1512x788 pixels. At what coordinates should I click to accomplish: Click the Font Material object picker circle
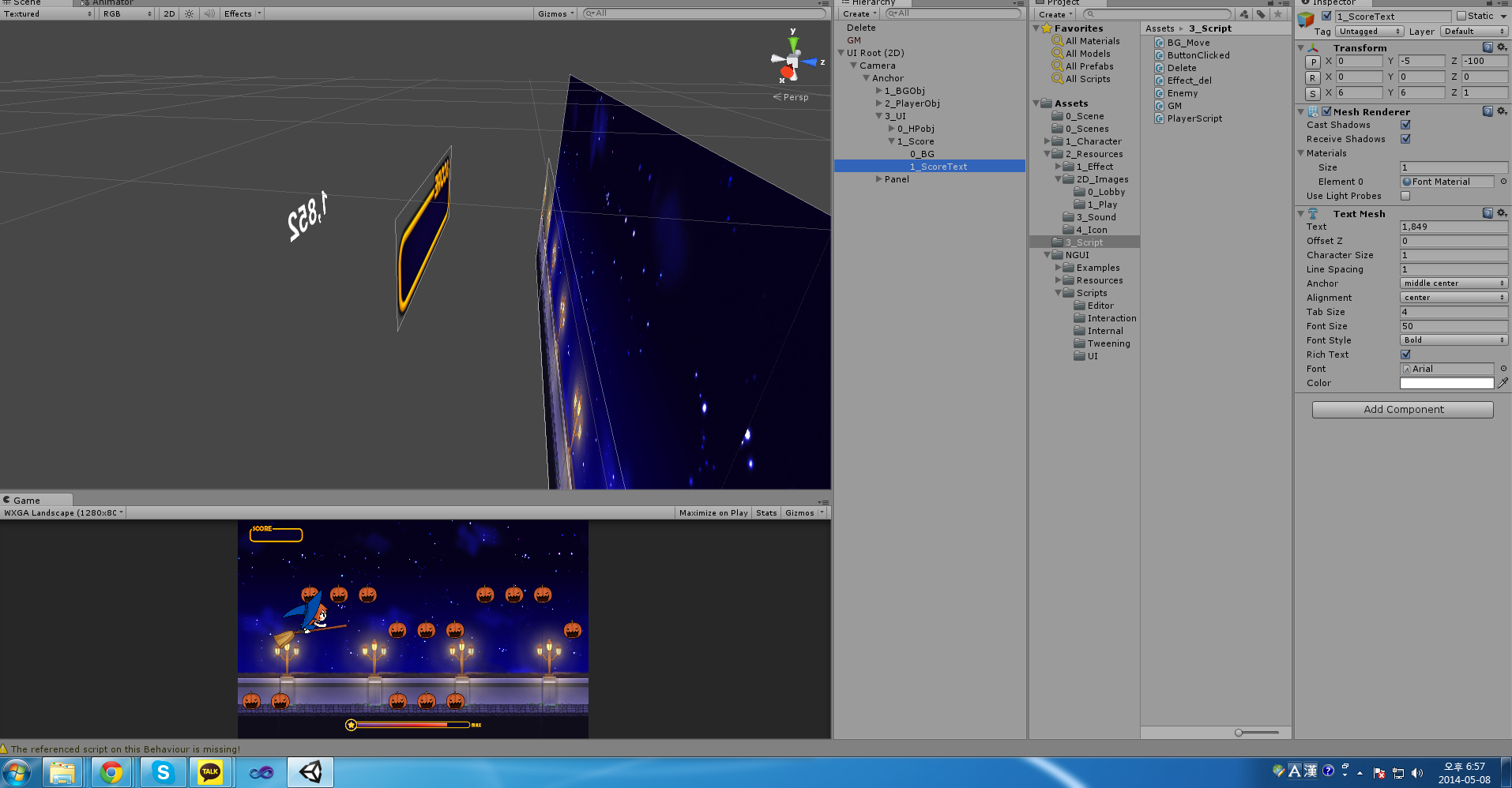click(1503, 182)
